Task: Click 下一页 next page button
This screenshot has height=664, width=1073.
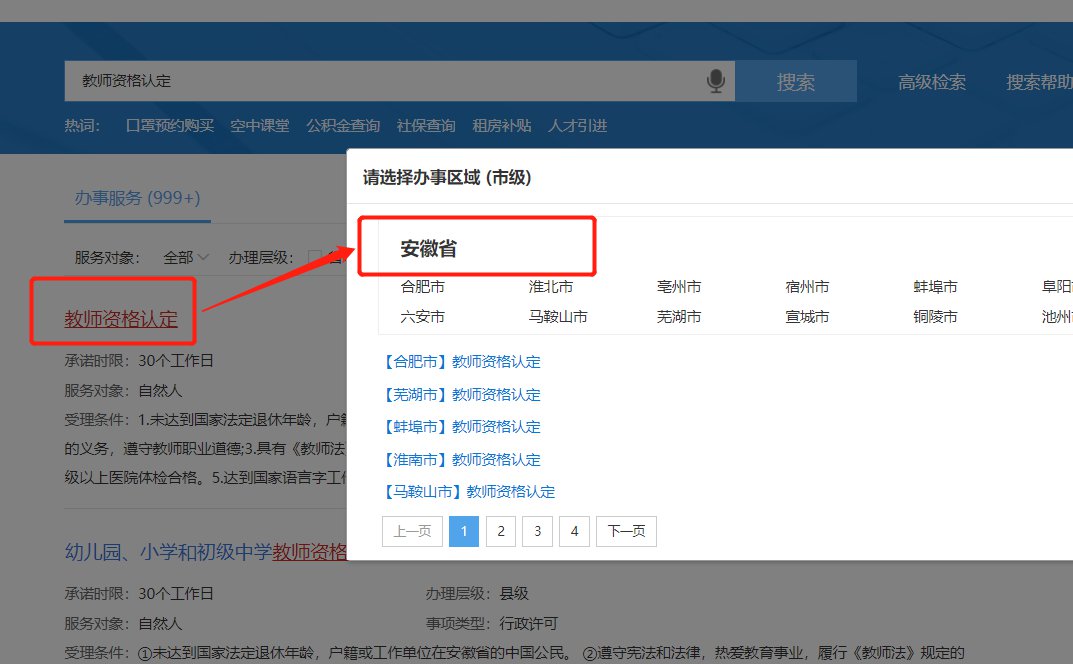Action: pos(626,531)
